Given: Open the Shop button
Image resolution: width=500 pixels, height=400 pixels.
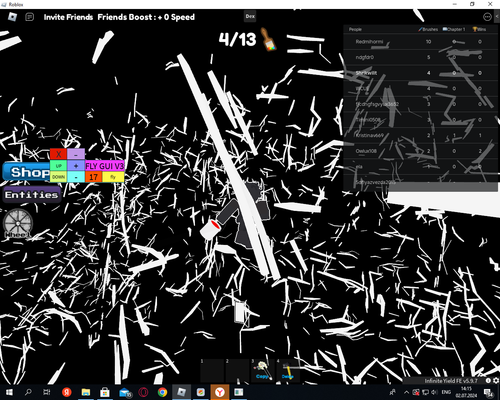Looking at the screenshot, I should (x=27, y=172).
